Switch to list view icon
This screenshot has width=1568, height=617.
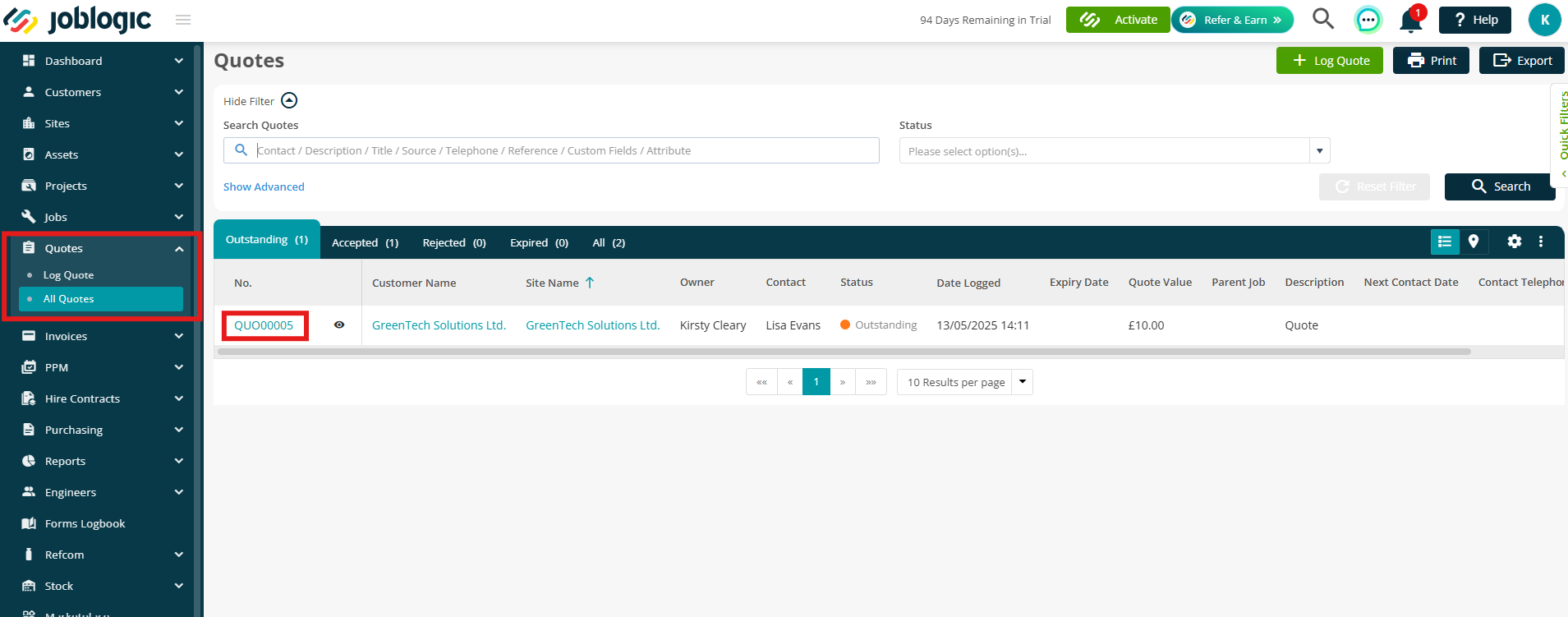click(1445, 242)
